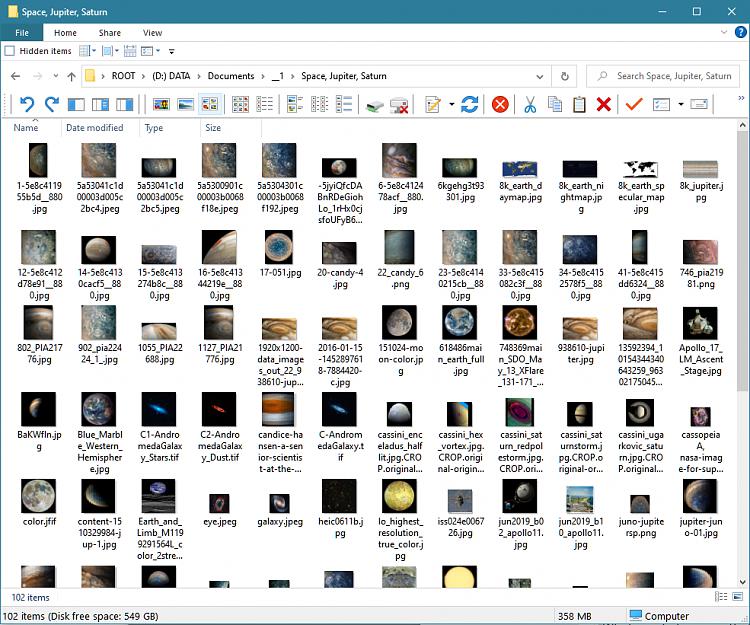Expand the address bar history dropdown
The height and width of the screenshot is (625, 750).
click(540, 77)
